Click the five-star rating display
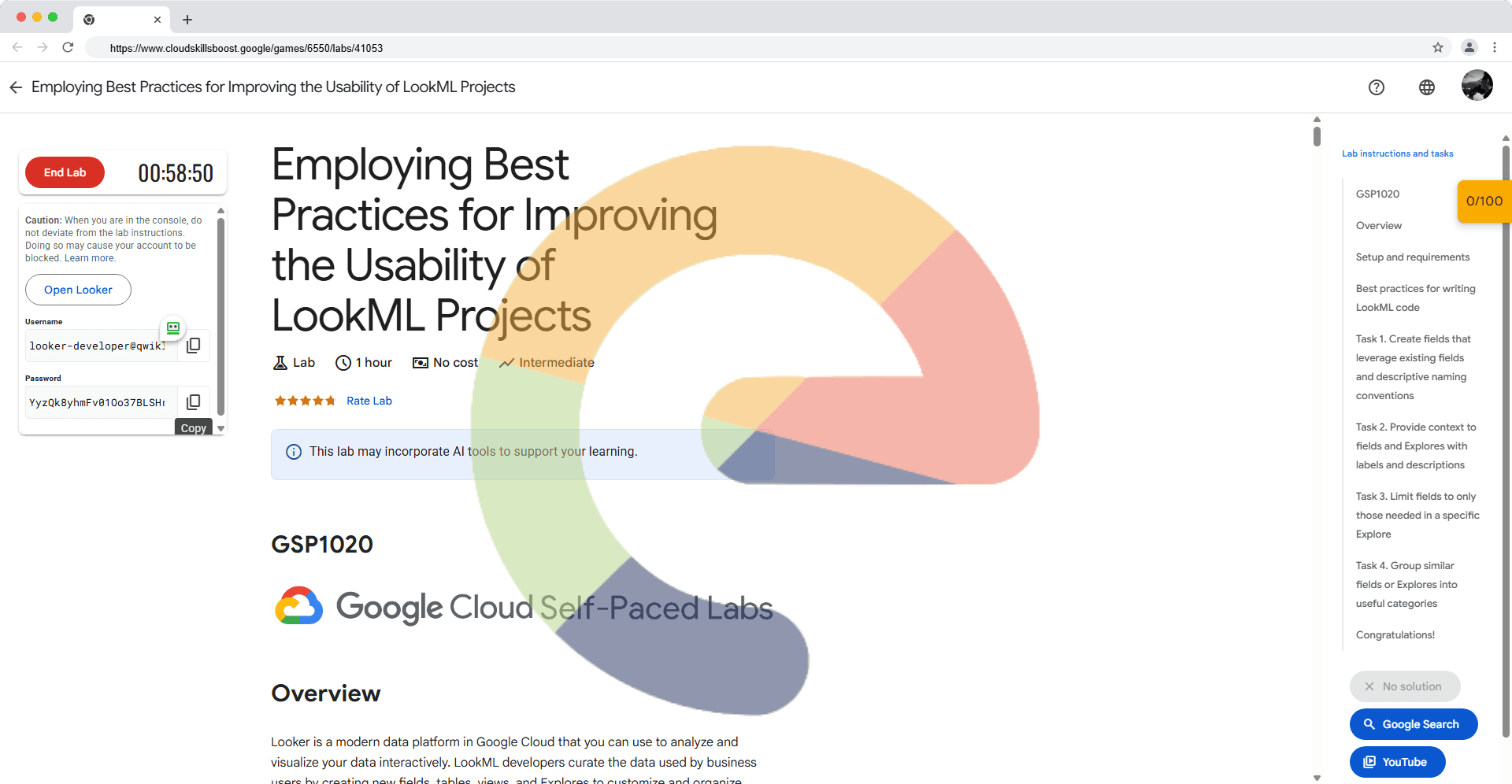This screenshot has height=784, width=1512. (305, 401)
